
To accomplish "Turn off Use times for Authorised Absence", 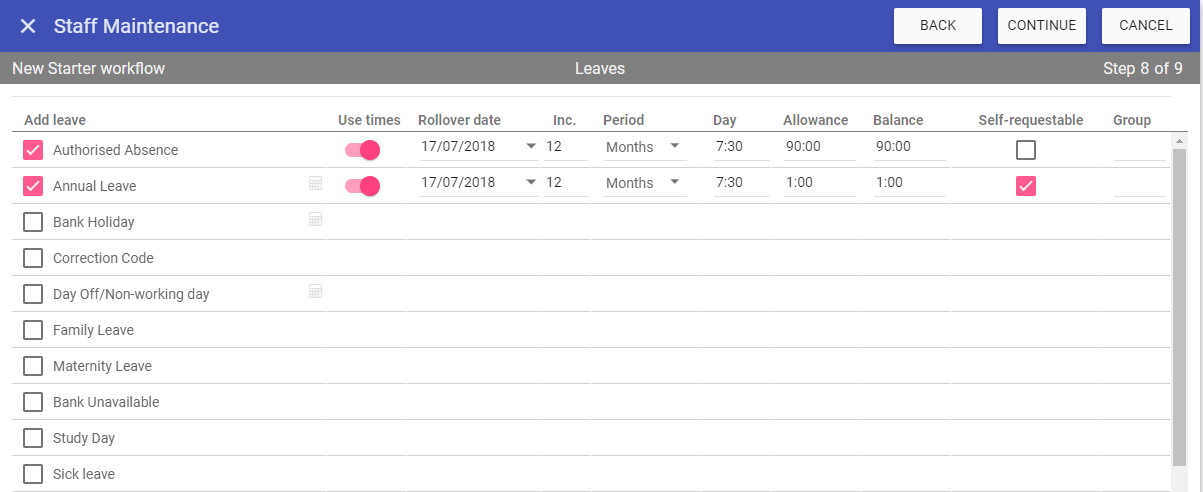I will pos(362,150).
